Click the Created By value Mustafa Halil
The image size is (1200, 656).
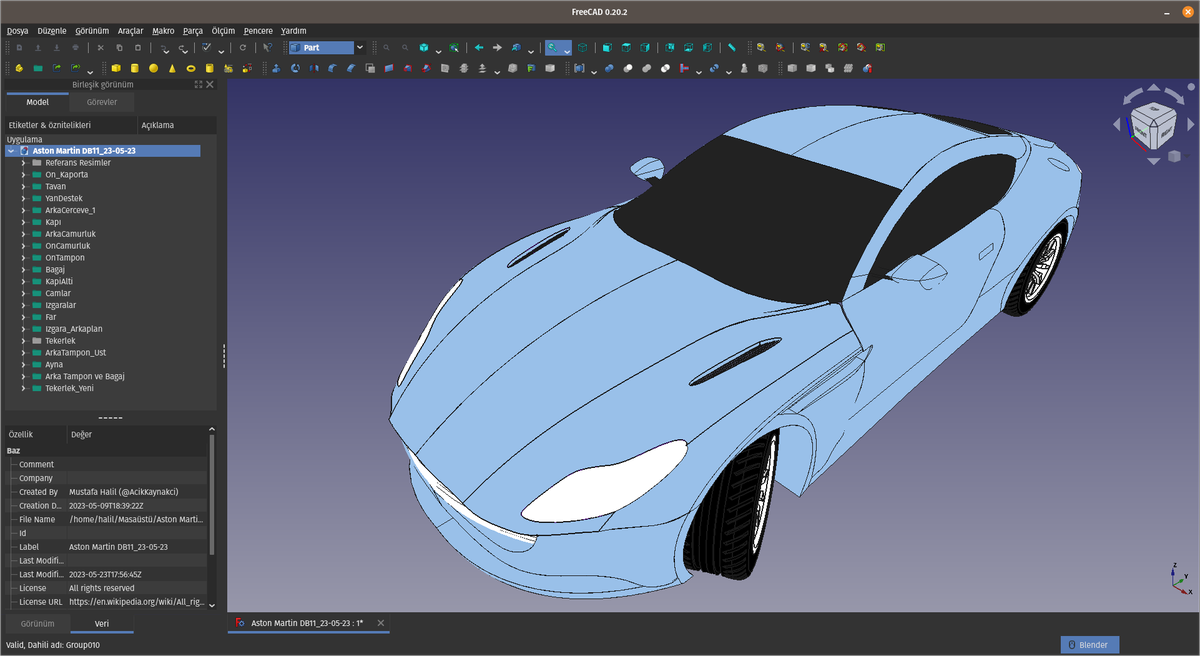pos(123,492)
